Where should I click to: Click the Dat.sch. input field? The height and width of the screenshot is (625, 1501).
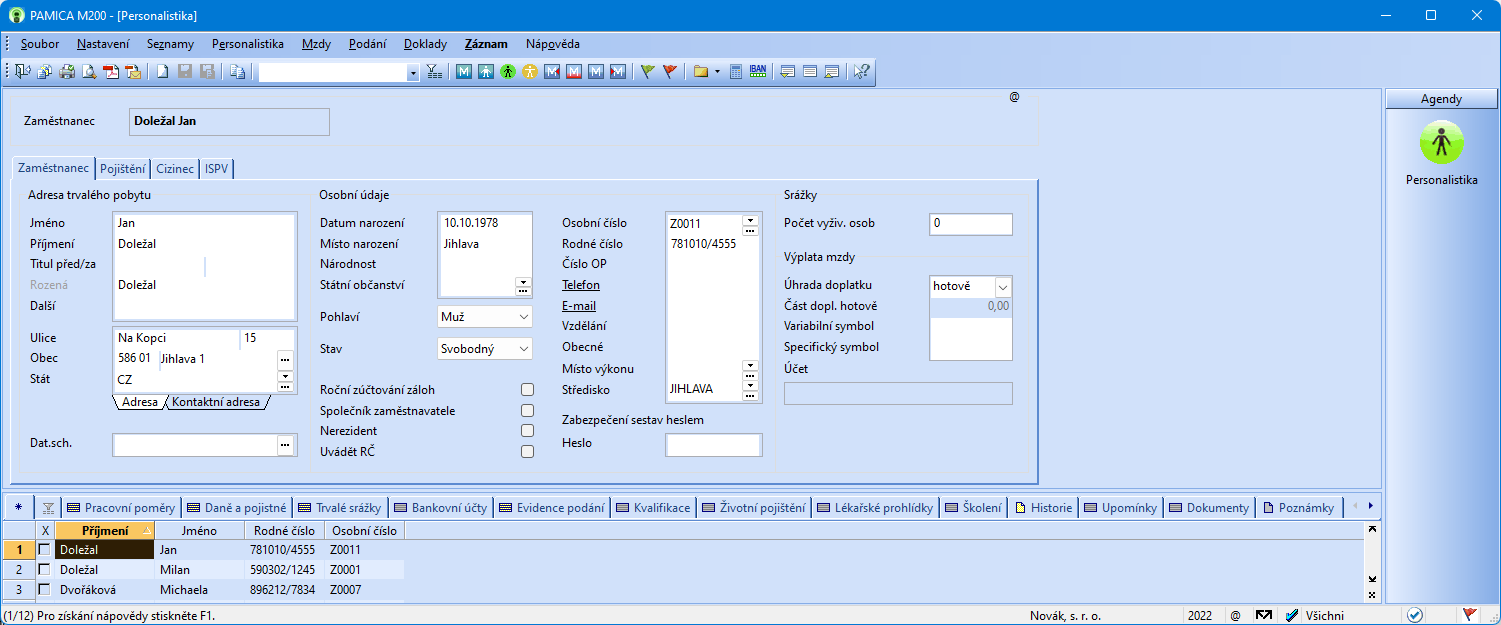click(195, 444)
